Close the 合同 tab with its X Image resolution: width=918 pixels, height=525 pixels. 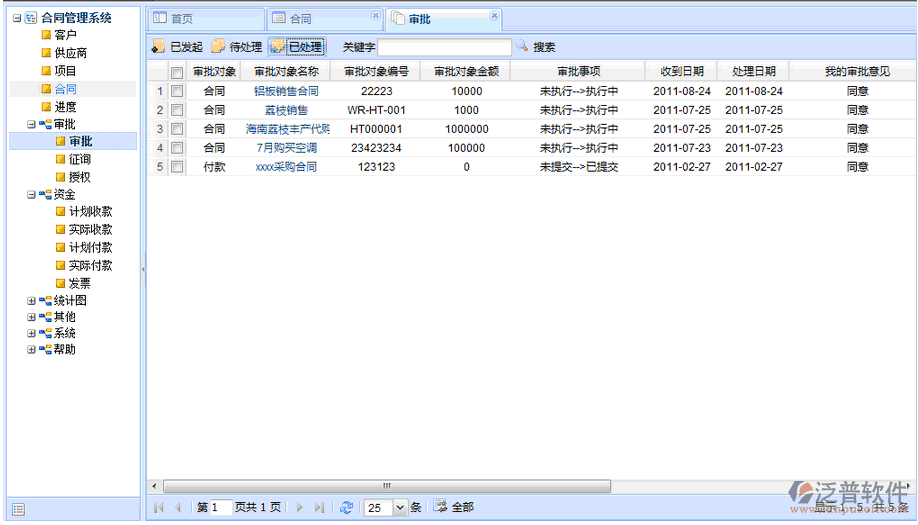click(375, 16)
